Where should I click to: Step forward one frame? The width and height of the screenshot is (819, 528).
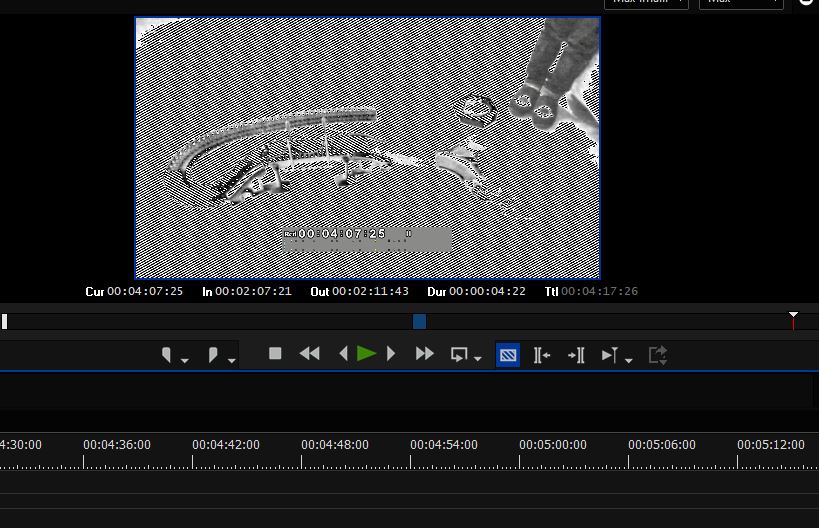click(391, 353)
